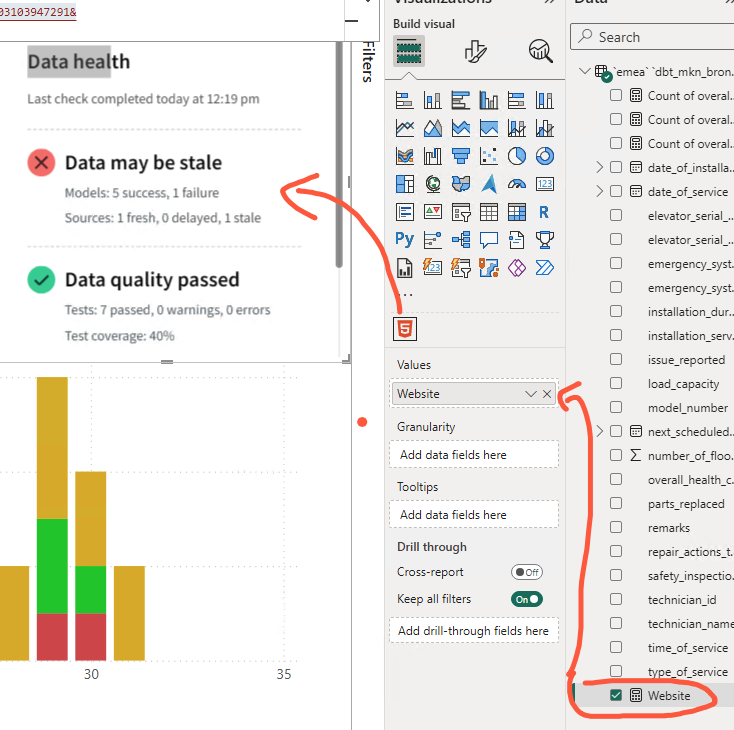Viewport: 734px width, 730px height.
Task: Pick the funnel chart visual
Action: (461, 156)
